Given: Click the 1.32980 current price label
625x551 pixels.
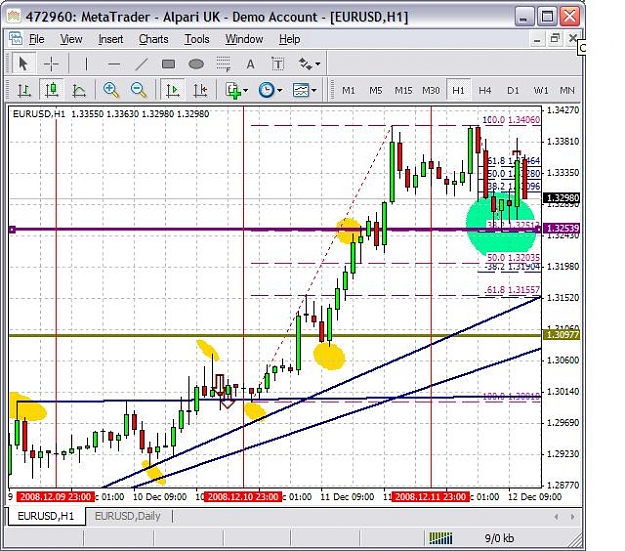Looking at the screenshot, I should tap(562, 198).
